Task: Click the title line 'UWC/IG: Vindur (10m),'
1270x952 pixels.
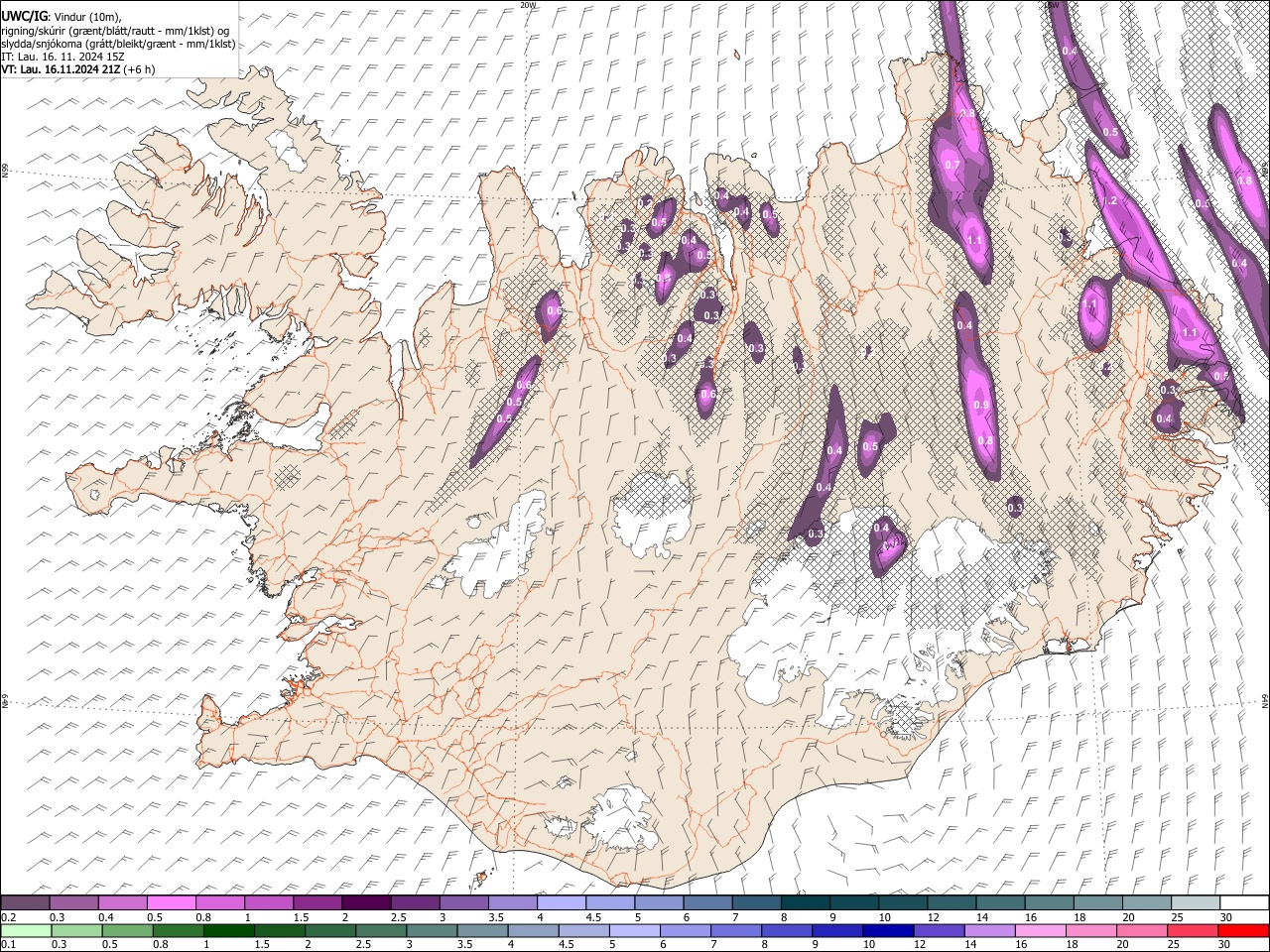Action: pos(62,18)
